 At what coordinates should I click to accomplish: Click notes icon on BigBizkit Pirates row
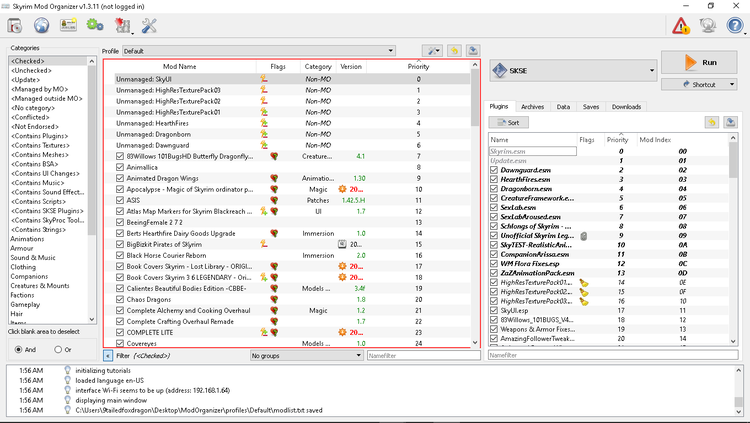(x=342, y=245)
